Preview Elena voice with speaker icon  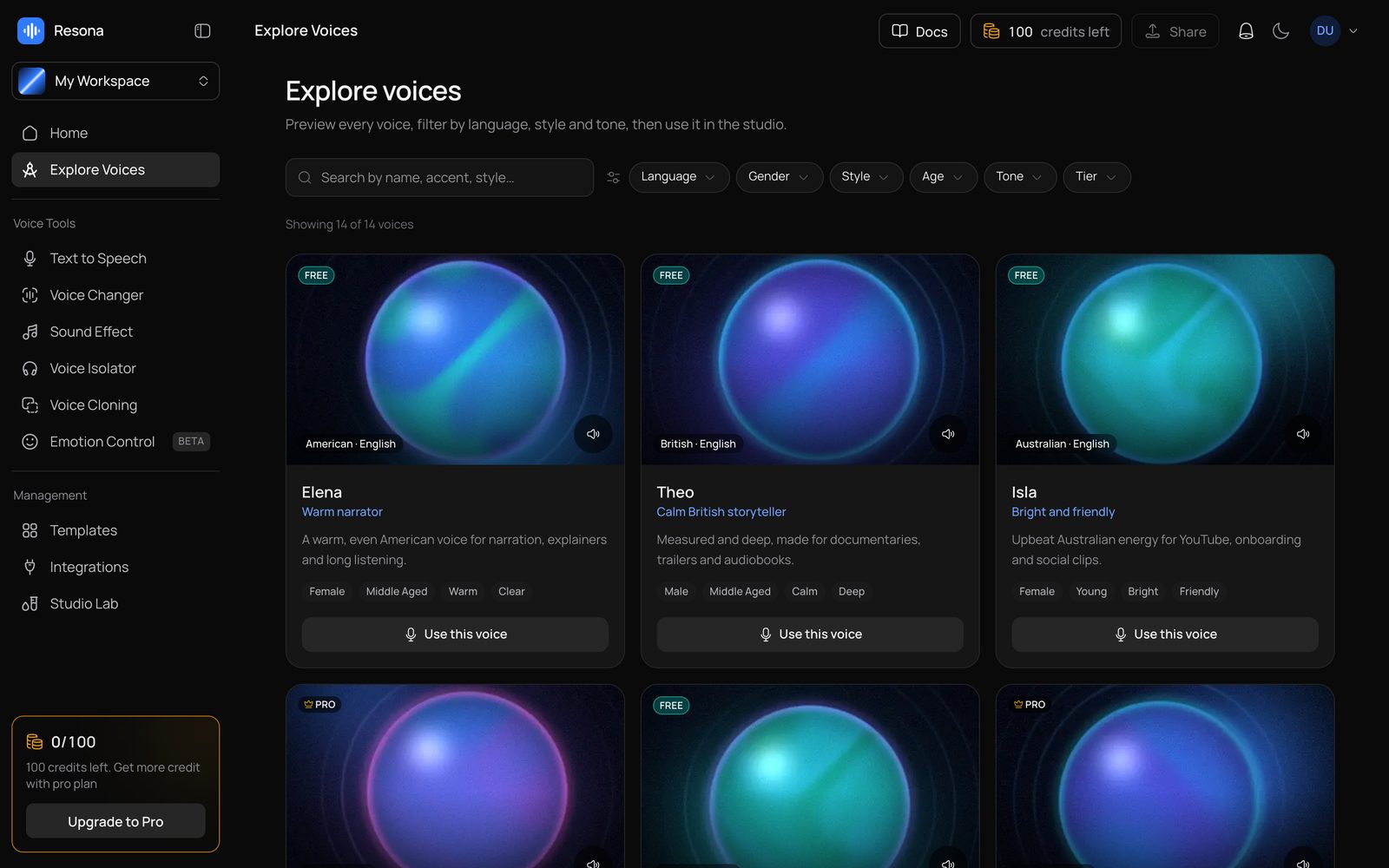click(x=593, y=434)
